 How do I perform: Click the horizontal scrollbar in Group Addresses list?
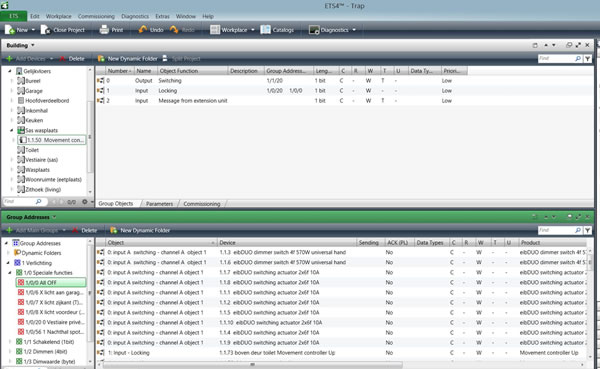pos(253,364)
